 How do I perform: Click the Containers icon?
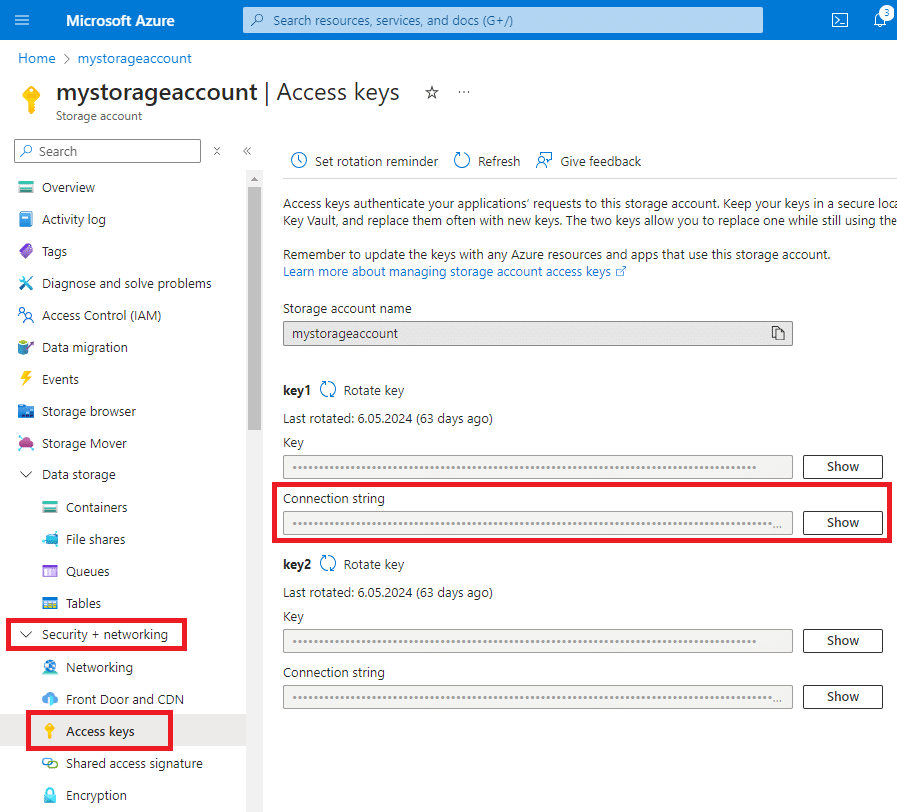pos(50,507)
